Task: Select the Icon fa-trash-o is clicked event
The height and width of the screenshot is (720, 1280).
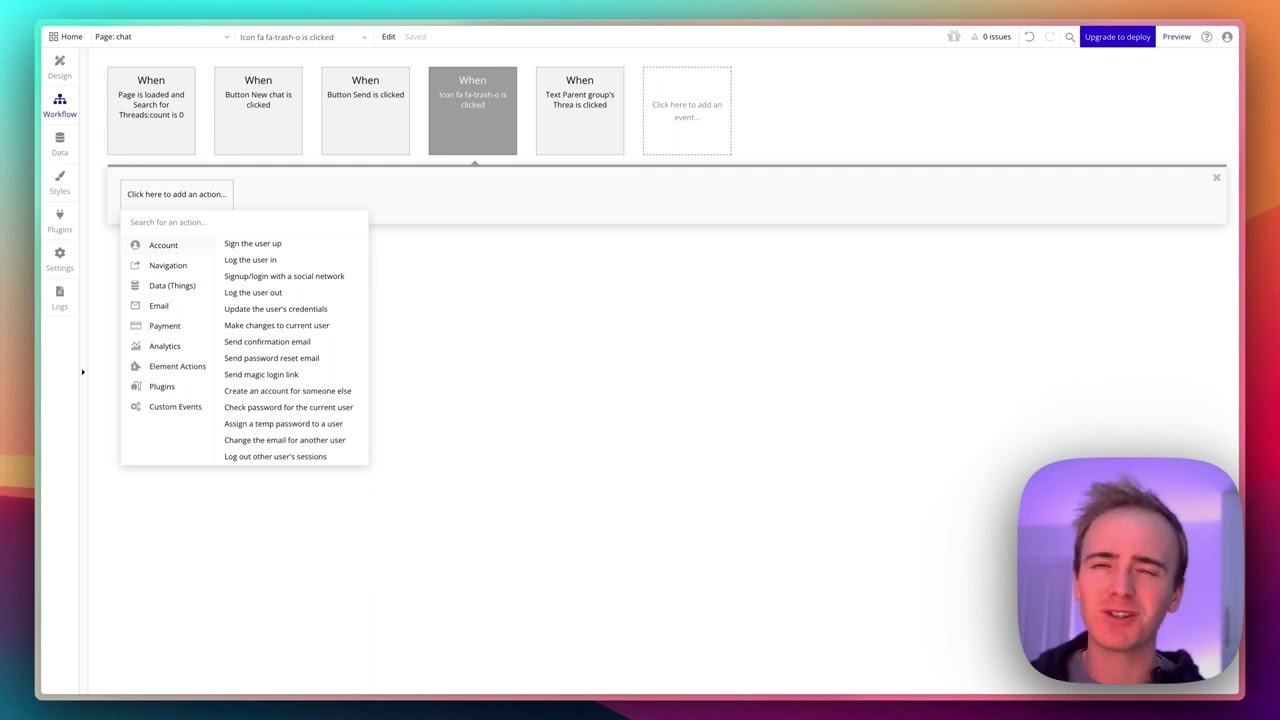Action: click(x=473, y=111)
